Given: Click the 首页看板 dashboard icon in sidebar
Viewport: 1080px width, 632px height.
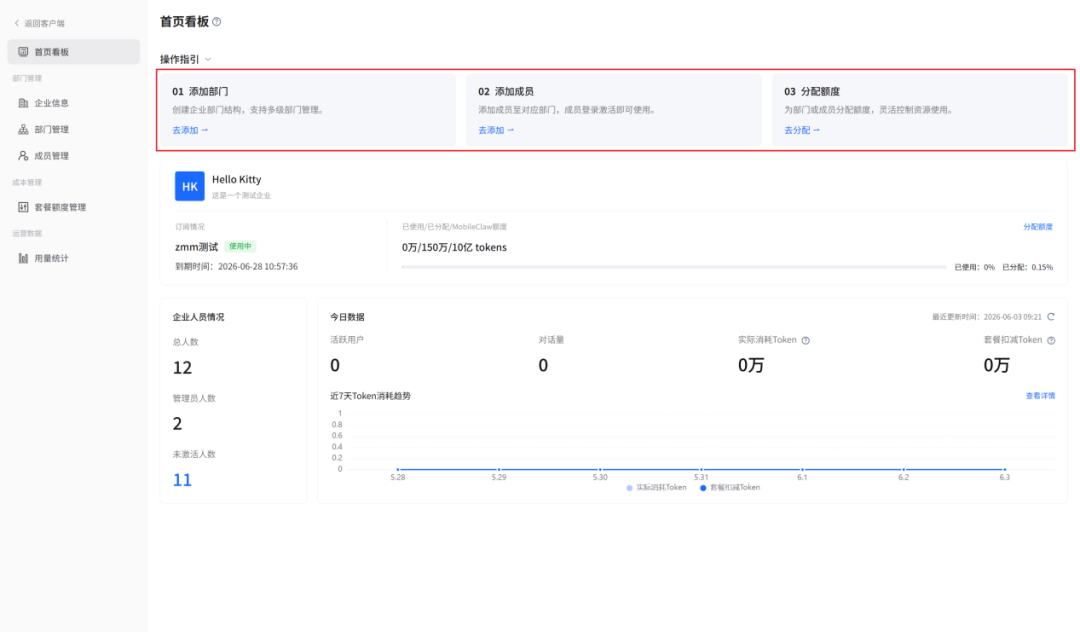Looking at the screenshot, I should [23, 52].
